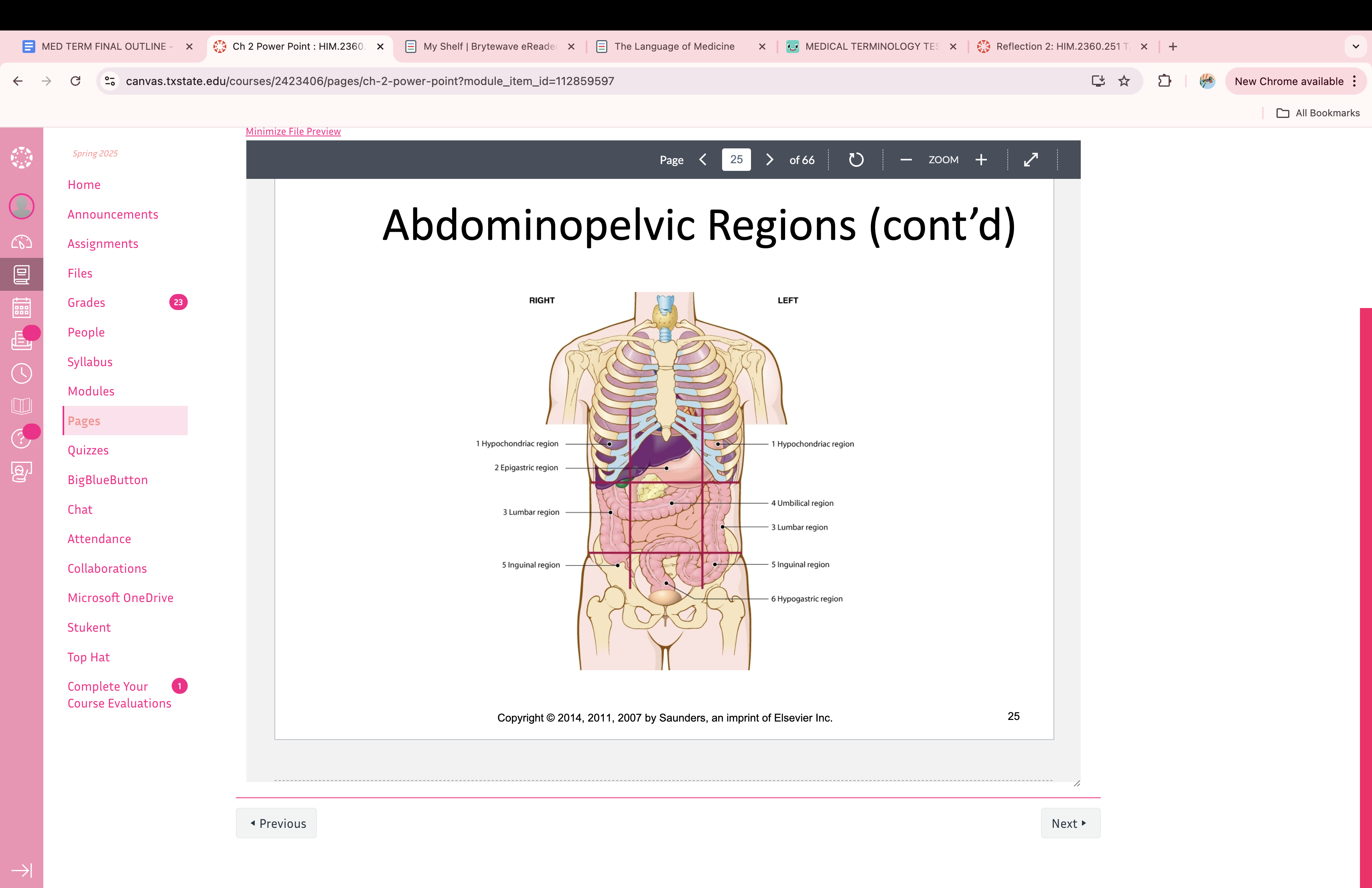Click install app icon in address bar

(1098, 81)
